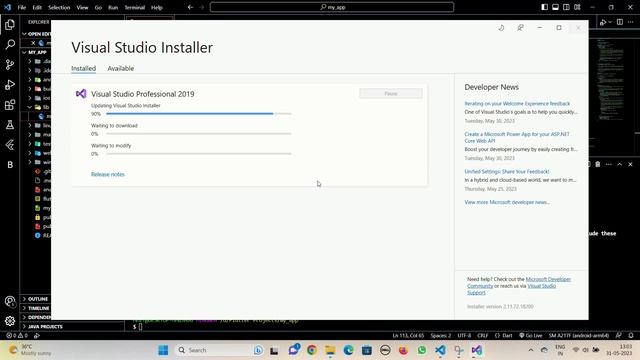Viewport: 640px width, 360px height.
Task: Open 'Unified Settings: Share Your Feedback' link
Action: tap(507, 171)
